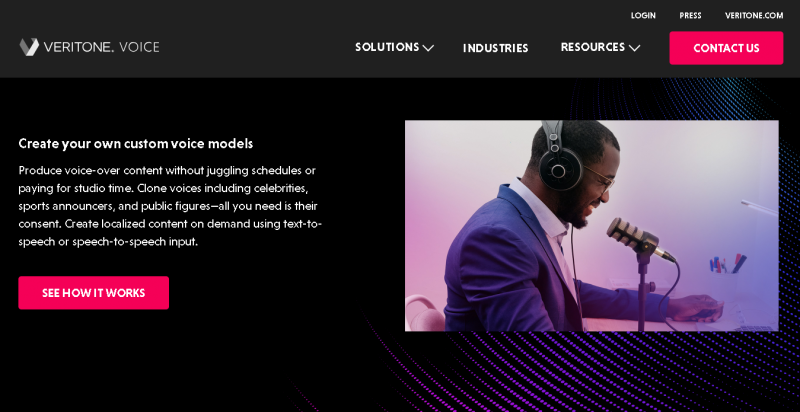Click the See How It Works button
Image resolution: width=800 pixels, height=412 pixels.
pyautogui.click(x=93, y=293)
